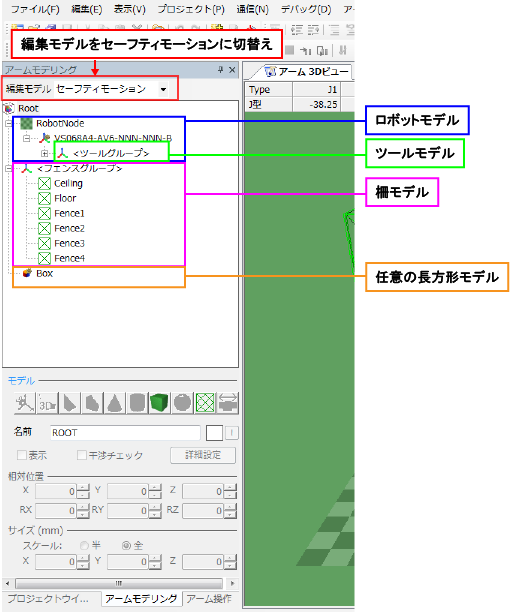Screen dimensions: 510x612
Task: Toggle the 表示 checkbox
Action: coord(22,455)
